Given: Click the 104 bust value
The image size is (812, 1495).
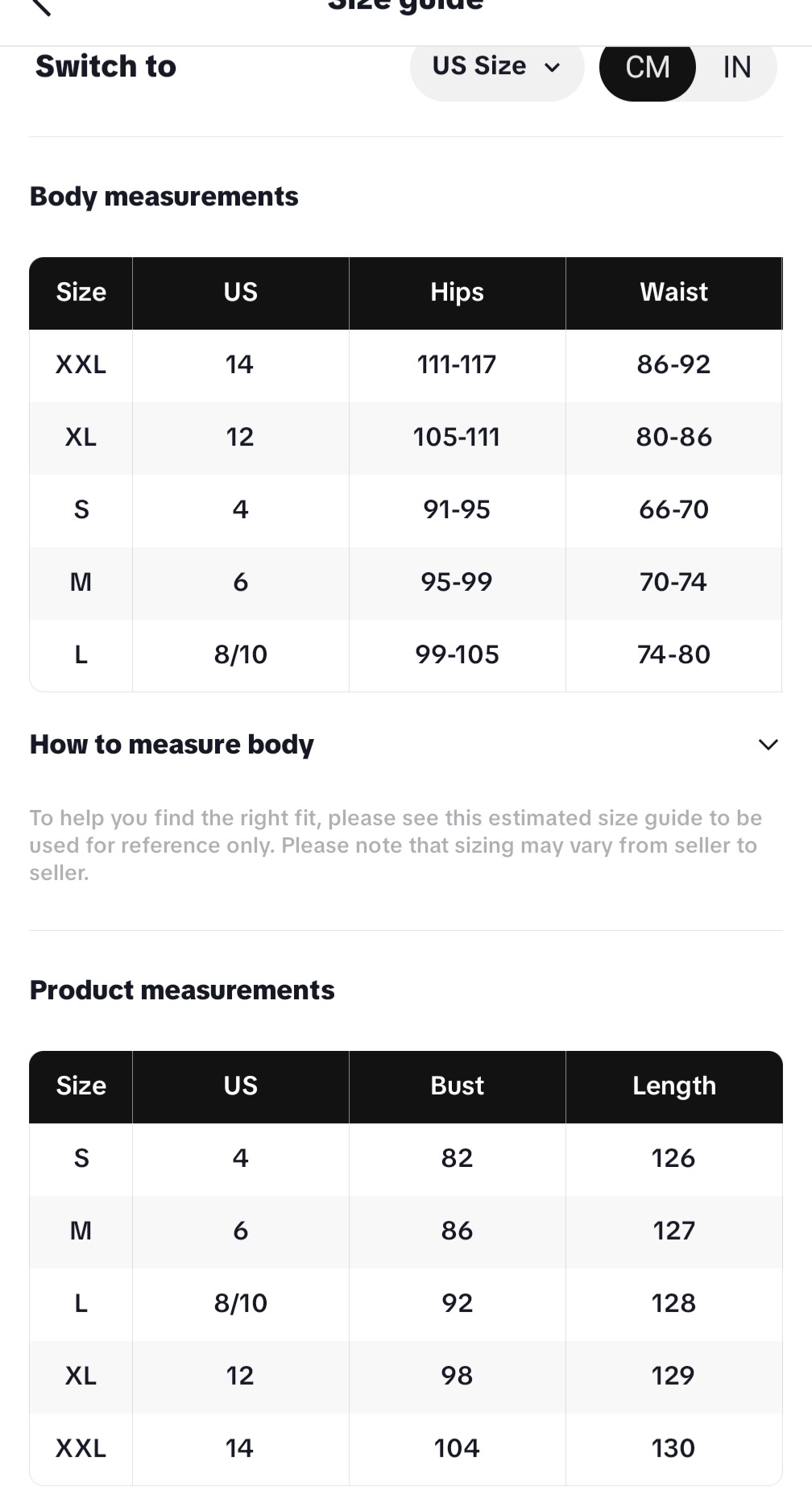Looking at the screenshot, I should (x=457, y=1448).
